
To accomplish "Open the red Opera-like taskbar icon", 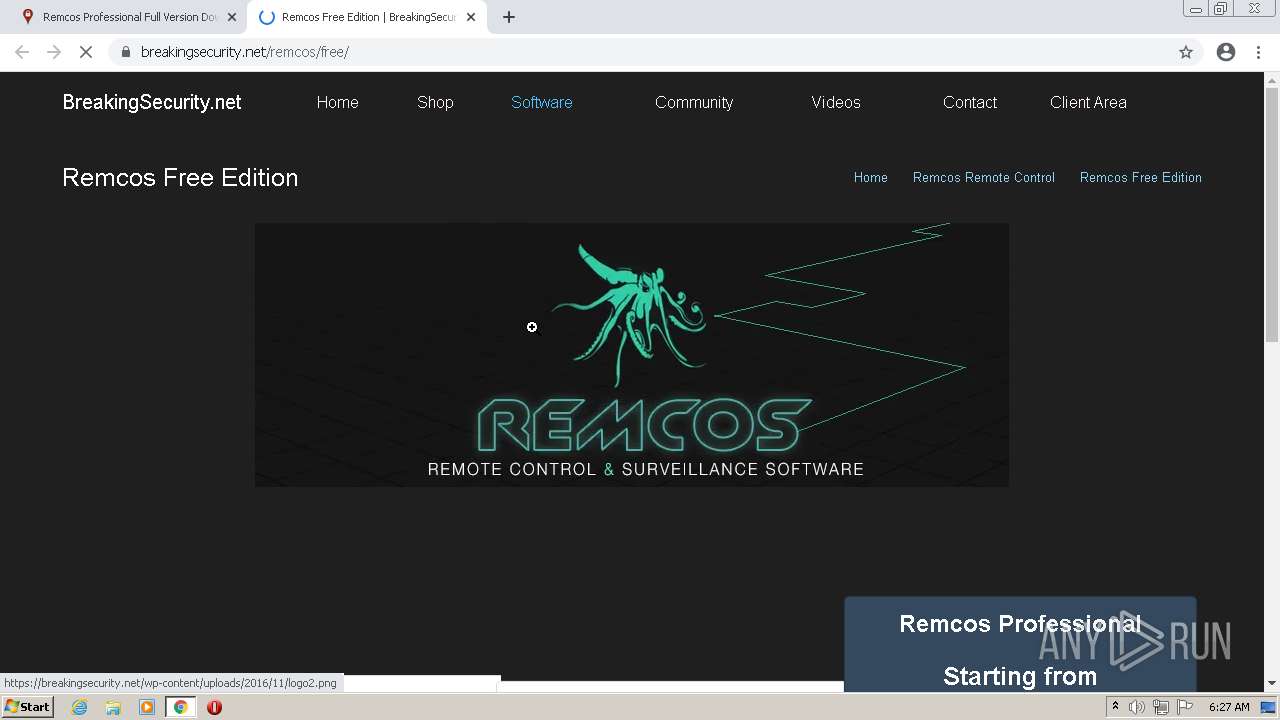I will (214, 707).
